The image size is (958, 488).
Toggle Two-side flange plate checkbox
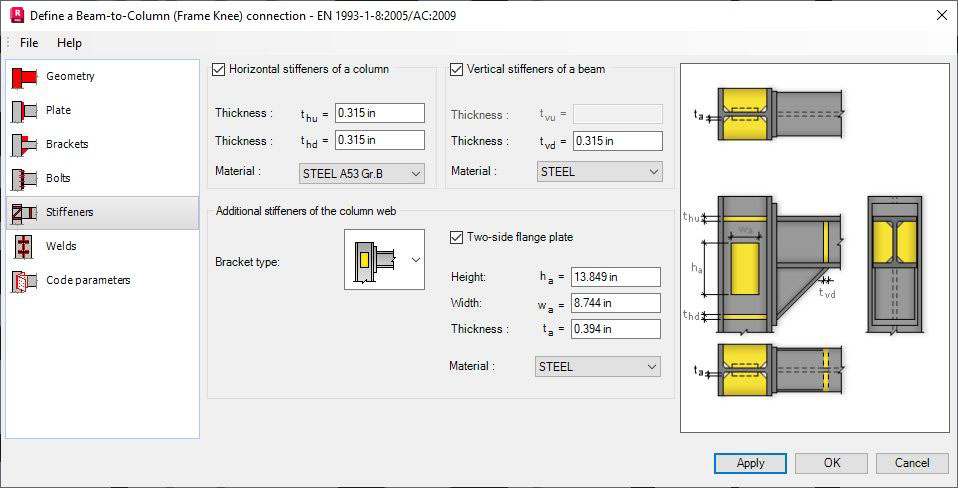point(456,237)
